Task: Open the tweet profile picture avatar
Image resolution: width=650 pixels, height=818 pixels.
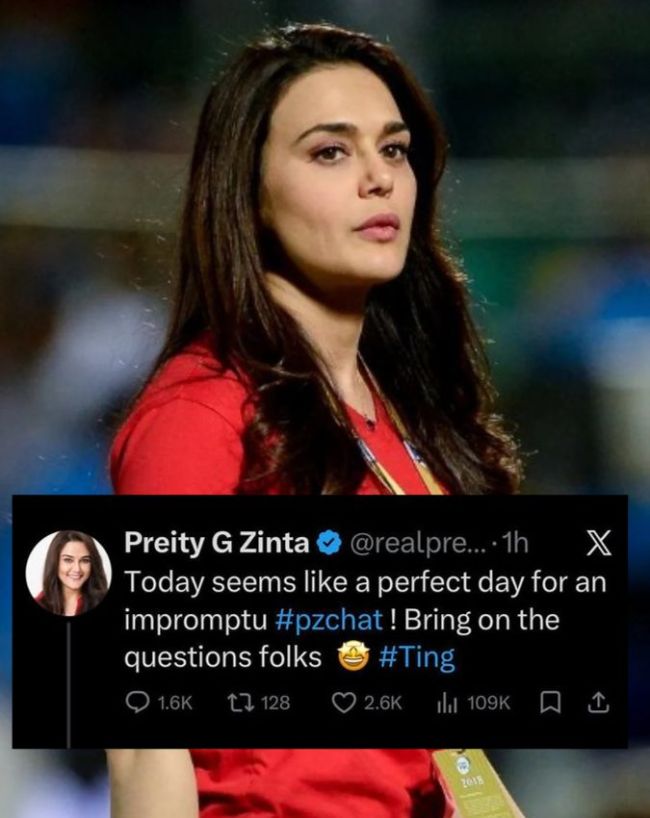Action: tap(68, 572)
